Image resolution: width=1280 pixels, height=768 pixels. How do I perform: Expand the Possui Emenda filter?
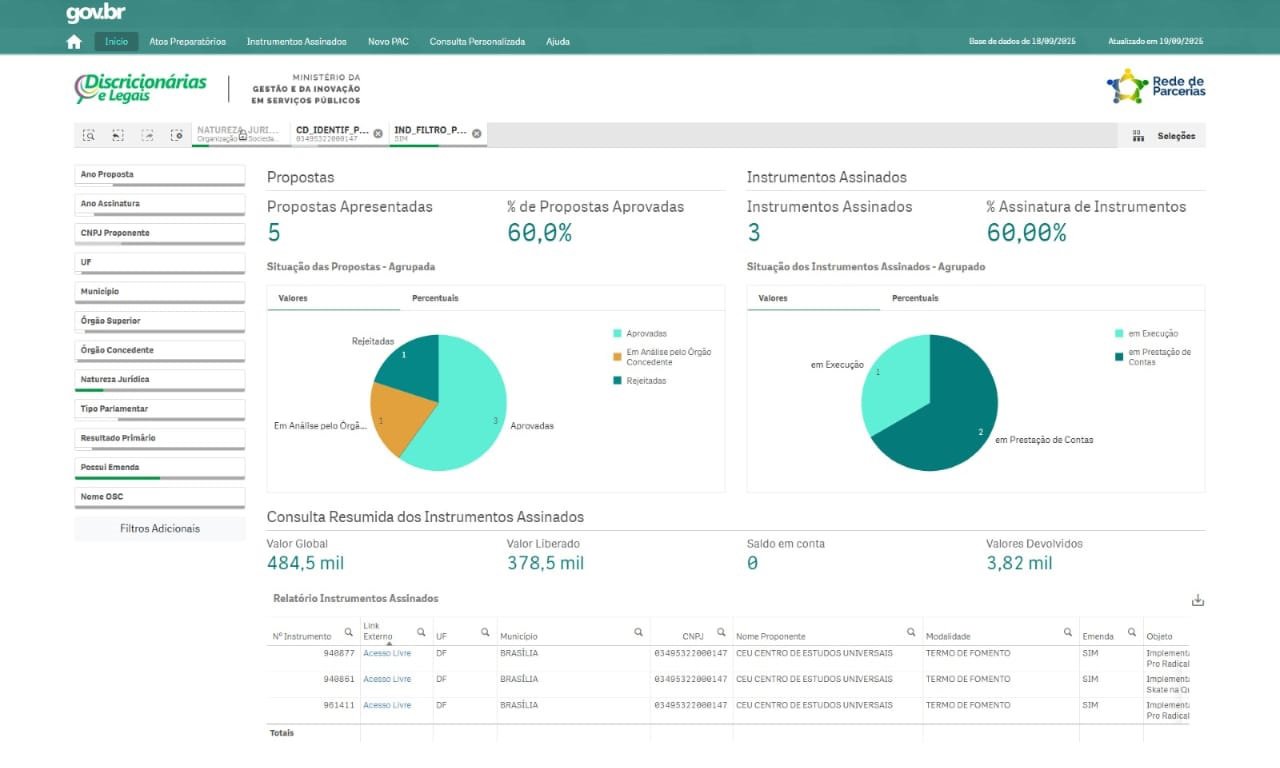[160, 467]
